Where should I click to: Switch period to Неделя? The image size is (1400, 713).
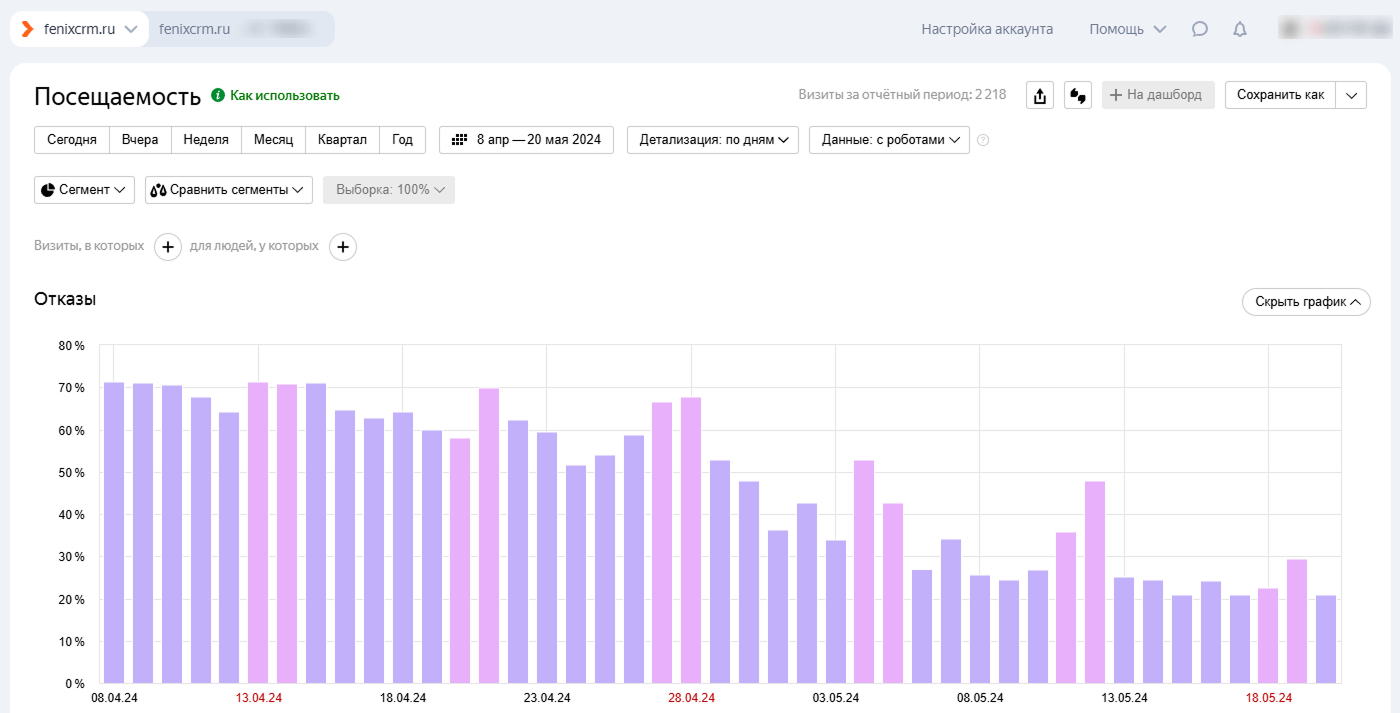click(x=206, y=140)
